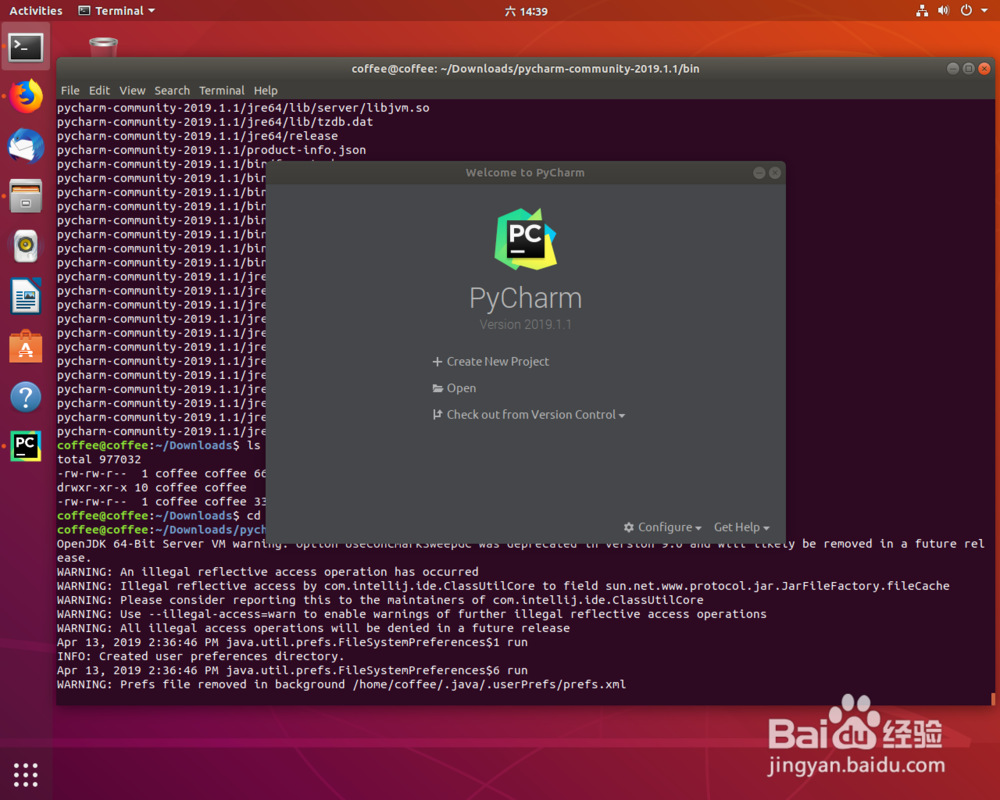Open the terminal Help menu
Screen dimensions: 1000x800
(x=265, y=91)
